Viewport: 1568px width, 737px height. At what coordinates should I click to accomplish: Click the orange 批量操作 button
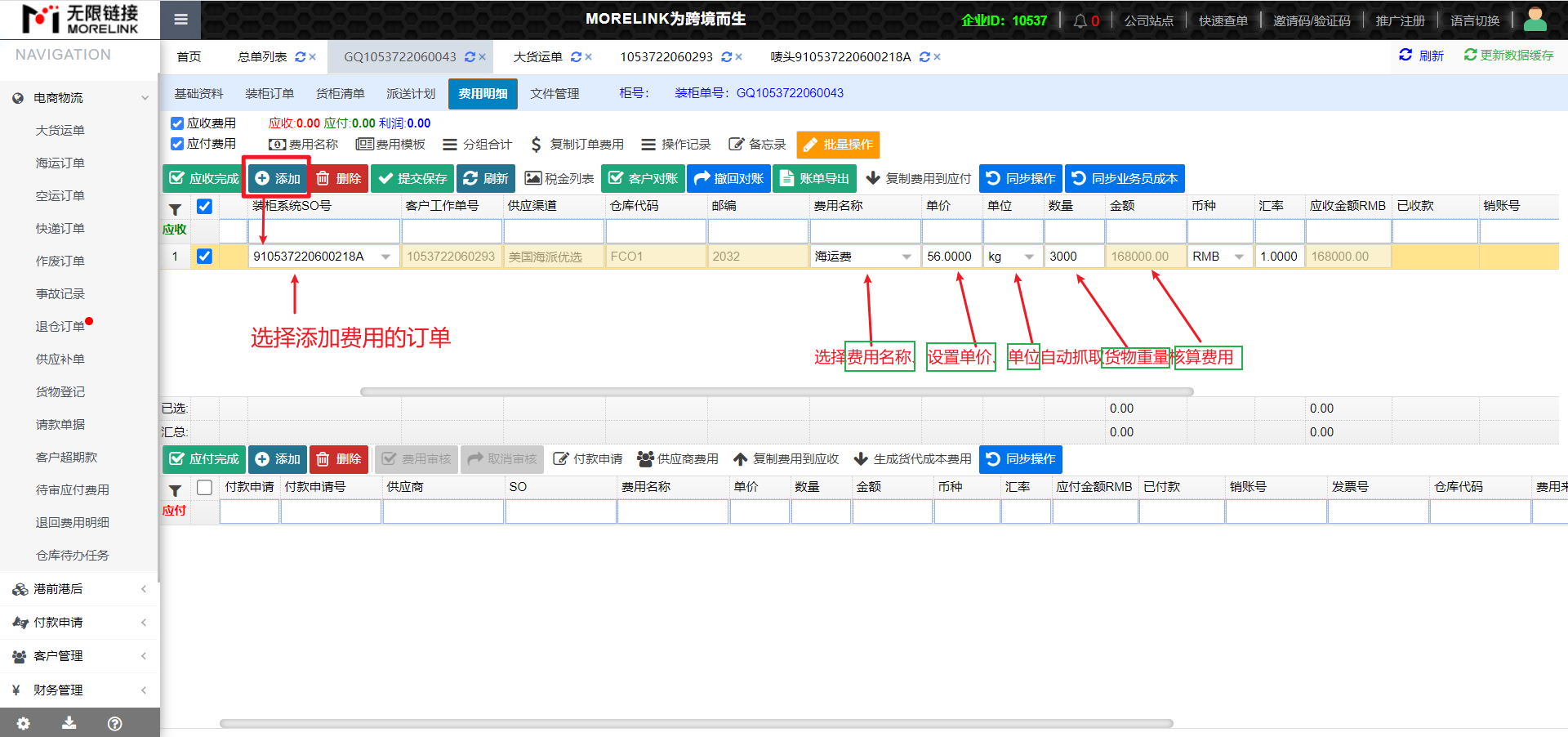point(838,145)
